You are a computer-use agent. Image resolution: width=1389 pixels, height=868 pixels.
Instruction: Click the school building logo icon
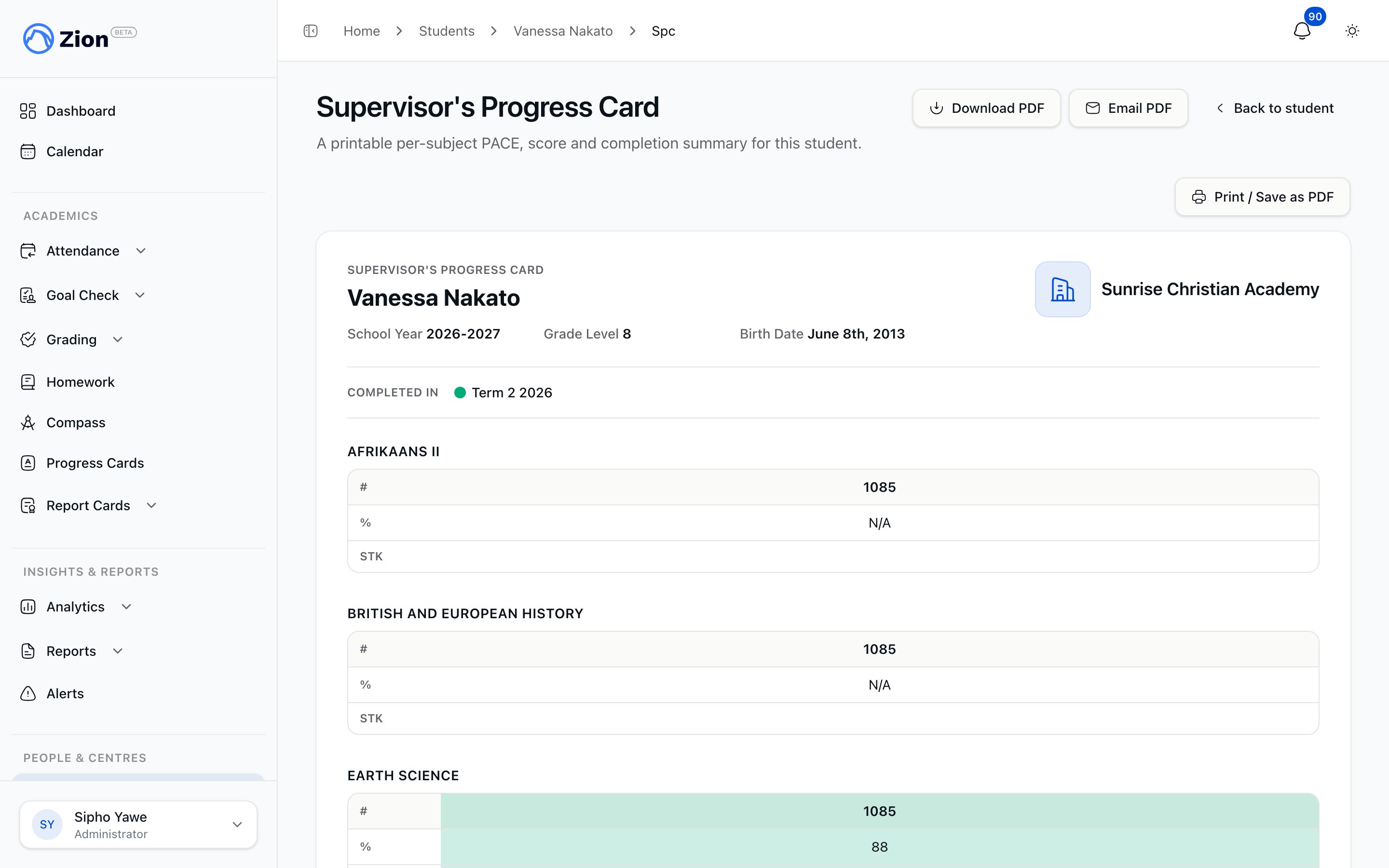1062,289
